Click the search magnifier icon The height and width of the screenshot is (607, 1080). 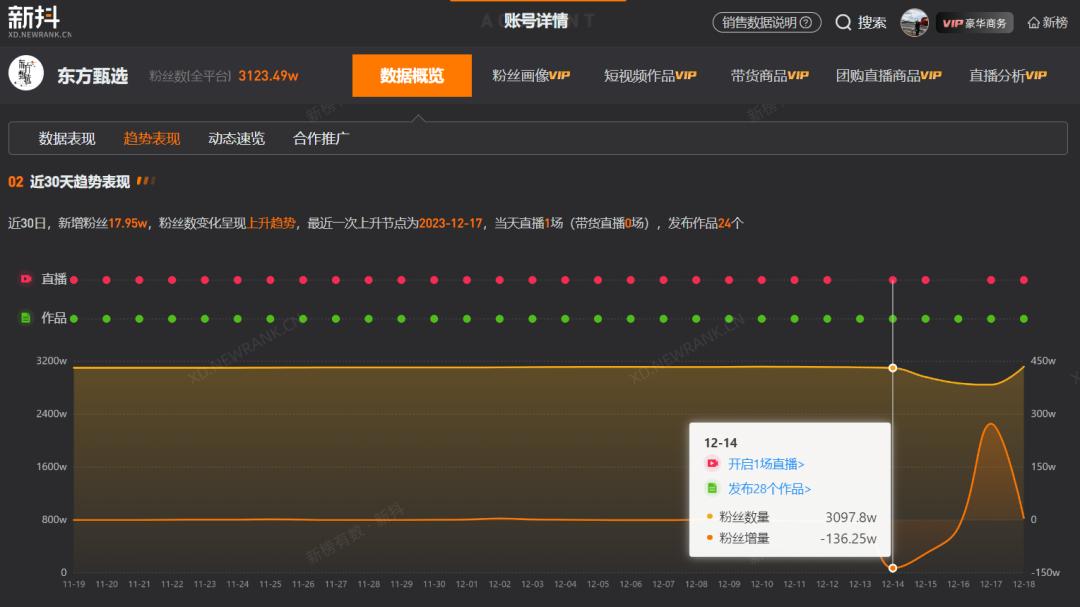coord(843,22)
